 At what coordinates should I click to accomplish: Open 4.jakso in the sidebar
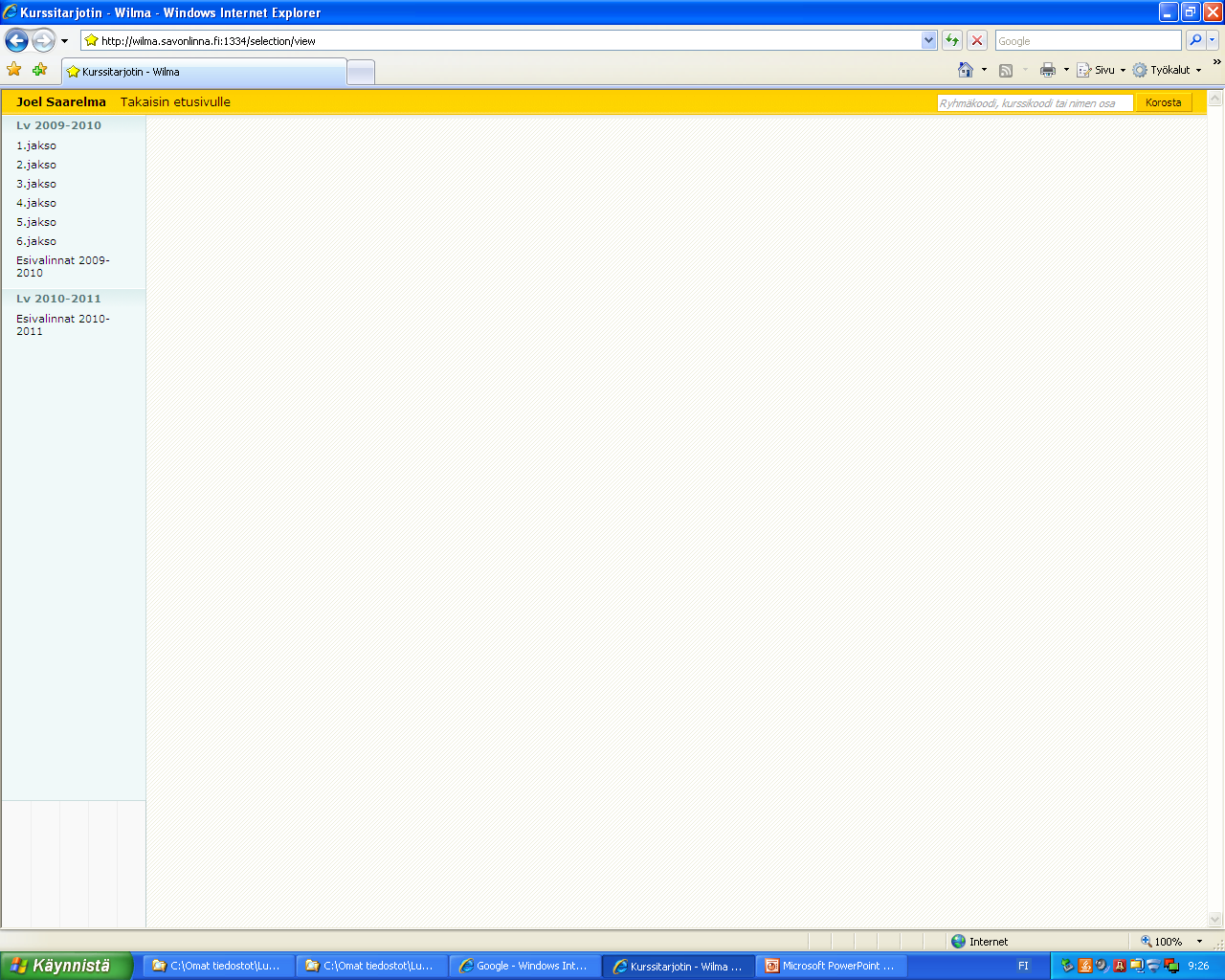point(36,203)
